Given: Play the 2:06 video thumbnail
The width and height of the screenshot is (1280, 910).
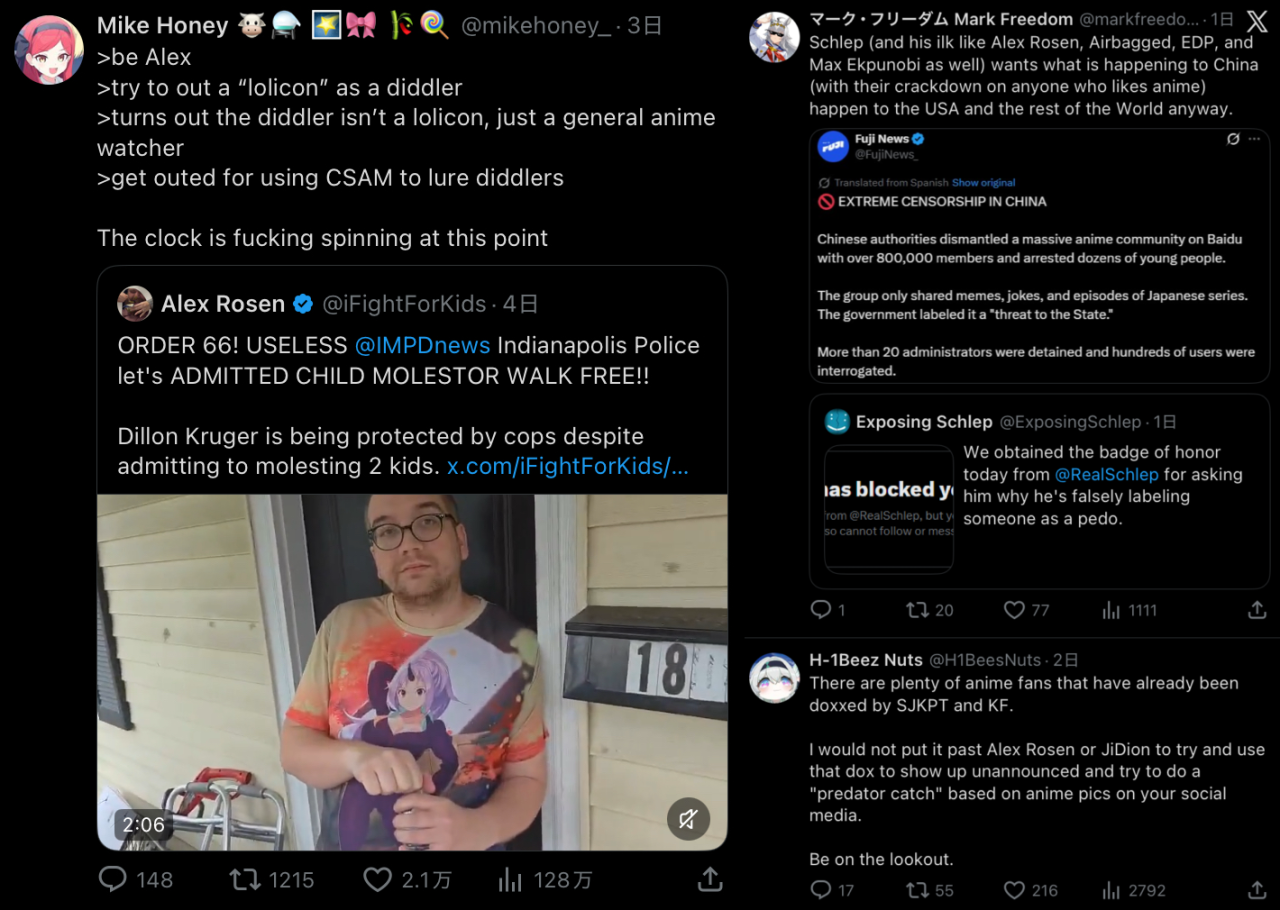Looking at the screenshot, I should click(x=412, y=672).
